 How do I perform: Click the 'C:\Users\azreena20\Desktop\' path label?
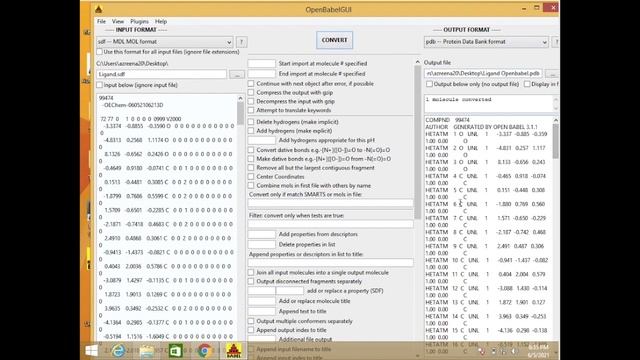click(x=132, y=64)
